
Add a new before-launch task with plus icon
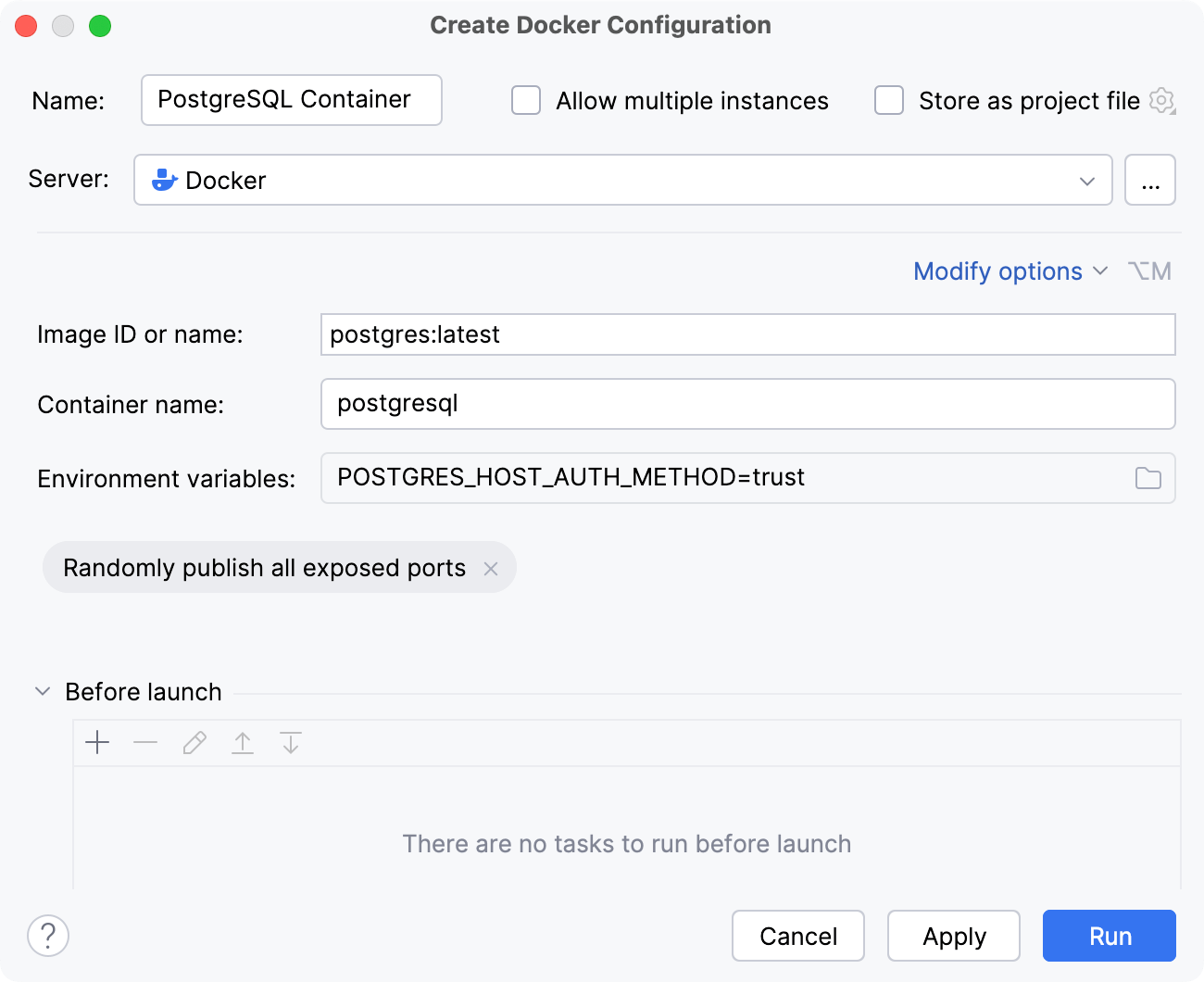97,742
